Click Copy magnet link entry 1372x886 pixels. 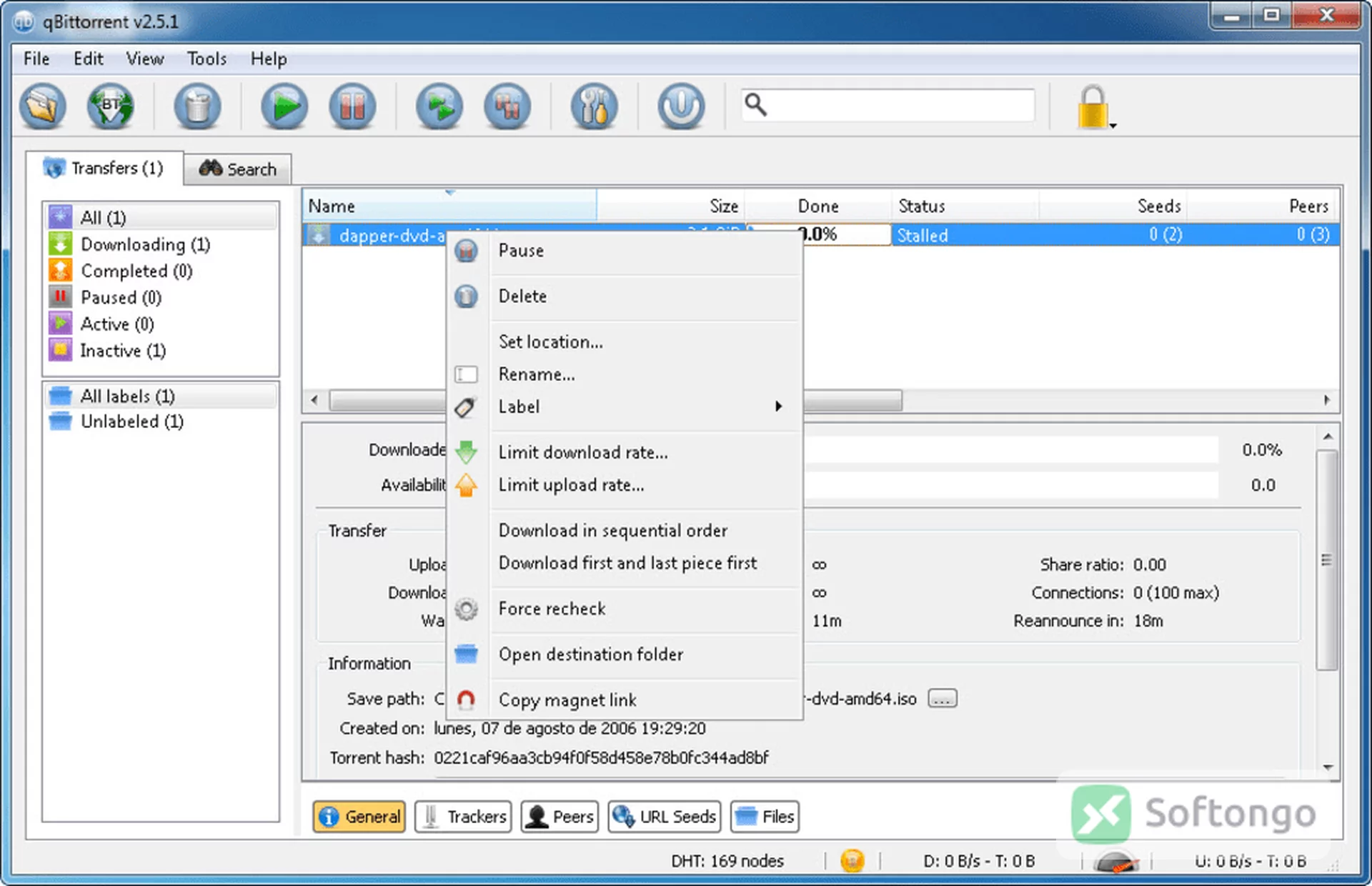coord(625,700)
